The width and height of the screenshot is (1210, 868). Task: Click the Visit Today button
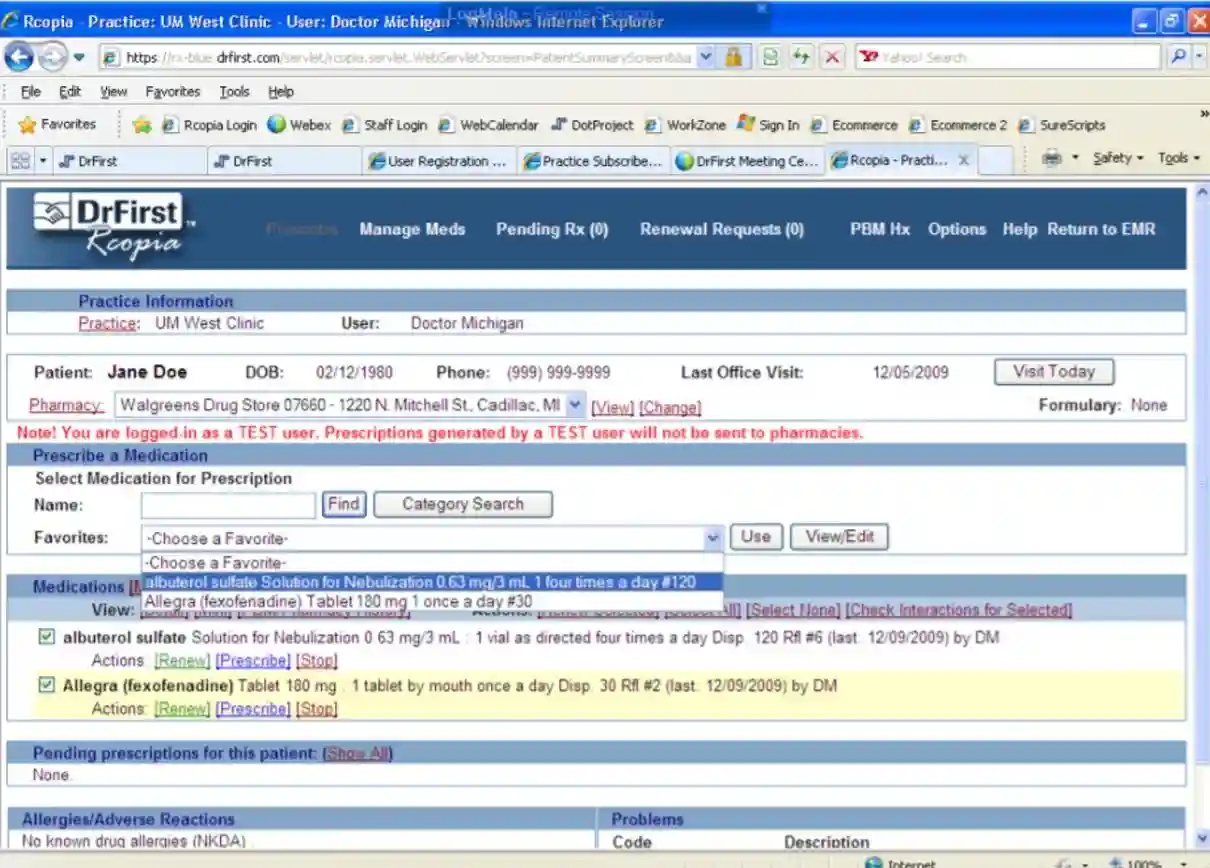pos(1053,371)
